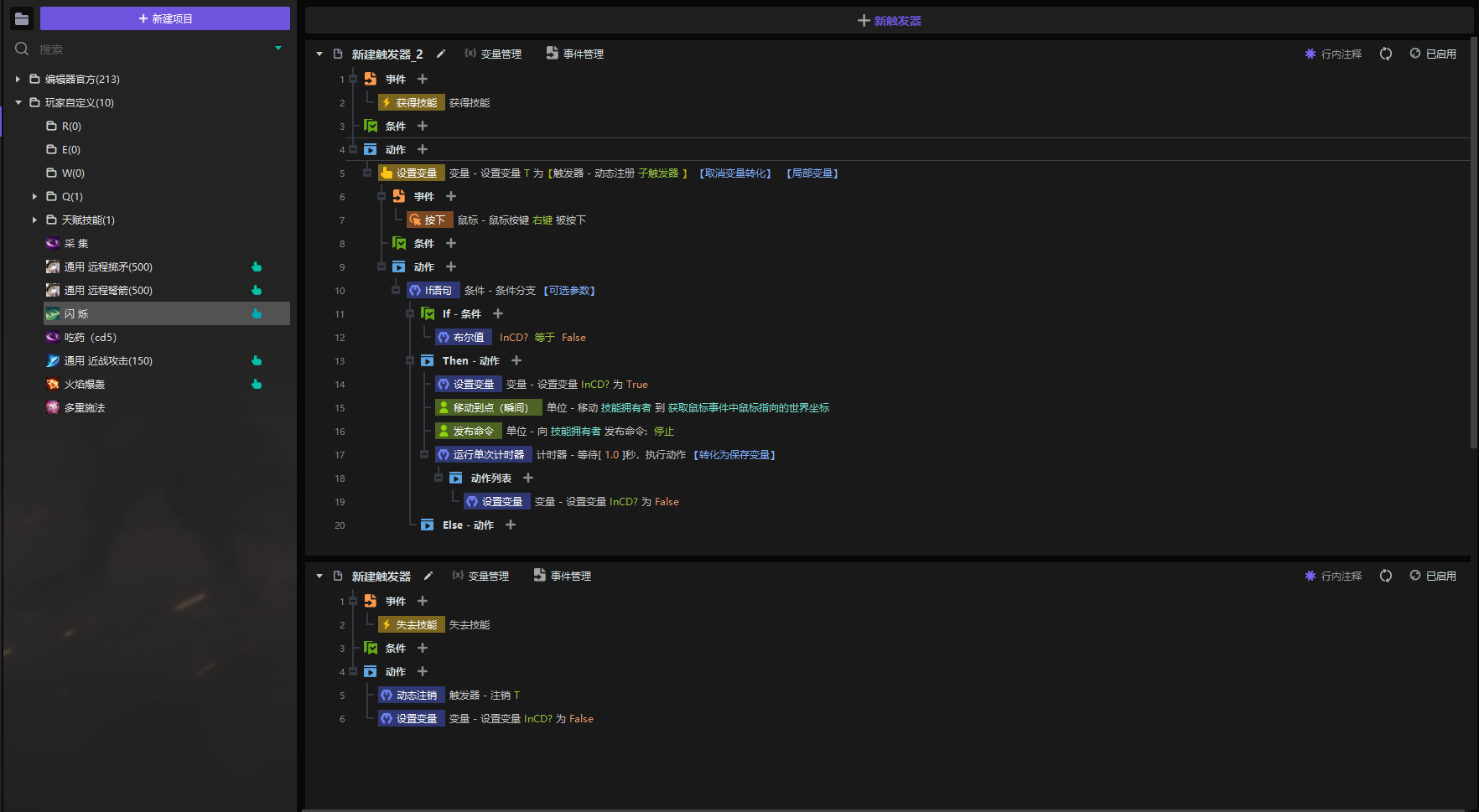1479x812 pixels.
Task: Click the 可选参数 link
Action: (x=569, y=291)
